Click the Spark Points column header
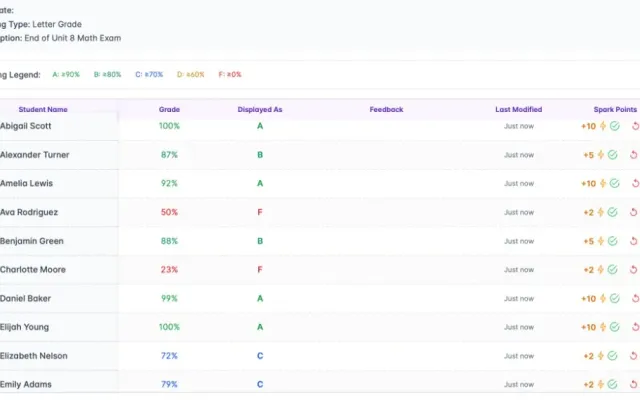This screenshot has width=640, height=400. coord(615,109)
